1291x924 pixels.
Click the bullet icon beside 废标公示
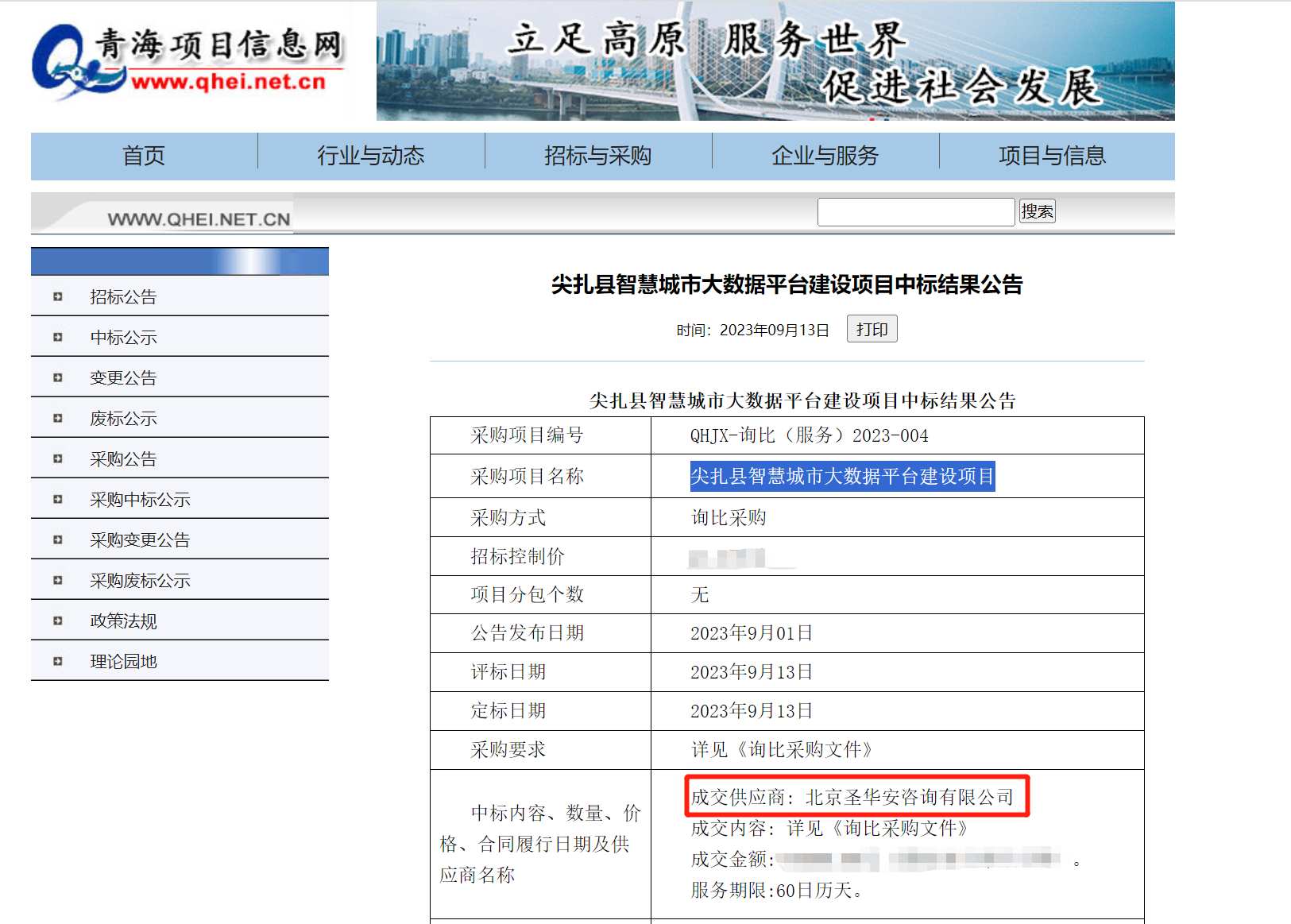pyautogui.click(x=57, y=418)
